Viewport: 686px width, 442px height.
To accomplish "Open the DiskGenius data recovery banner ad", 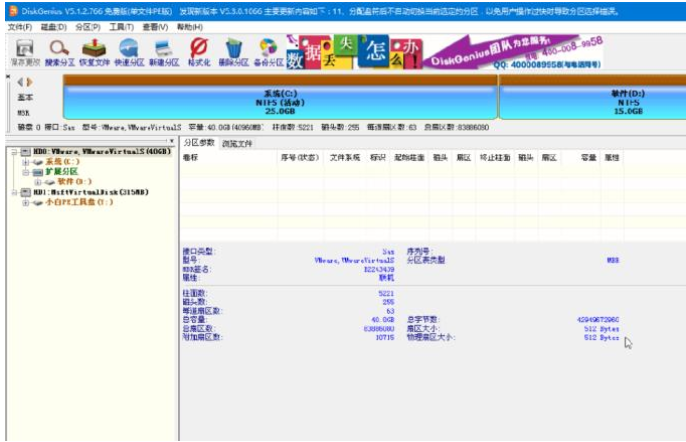I will (x=445, y=52).
